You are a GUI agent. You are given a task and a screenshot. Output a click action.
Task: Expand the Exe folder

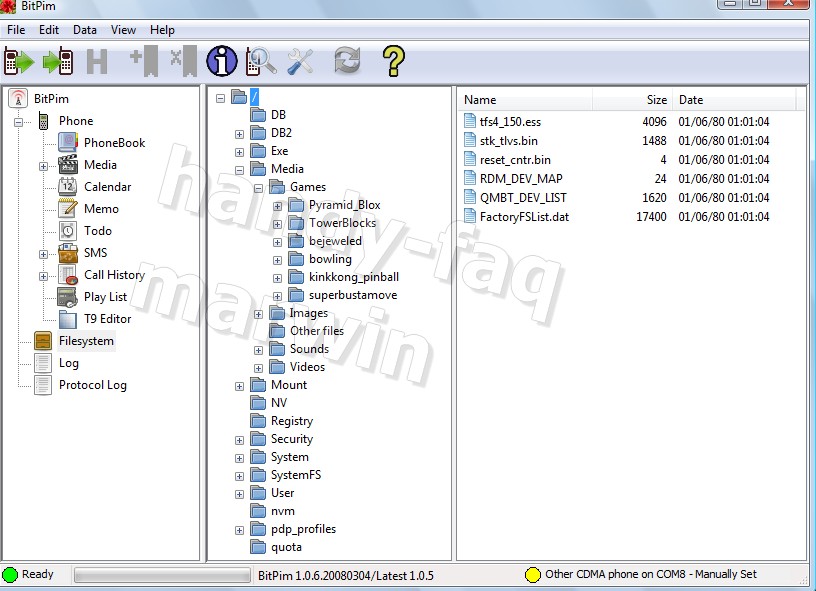pyautogui.click(x=239, y=152)
